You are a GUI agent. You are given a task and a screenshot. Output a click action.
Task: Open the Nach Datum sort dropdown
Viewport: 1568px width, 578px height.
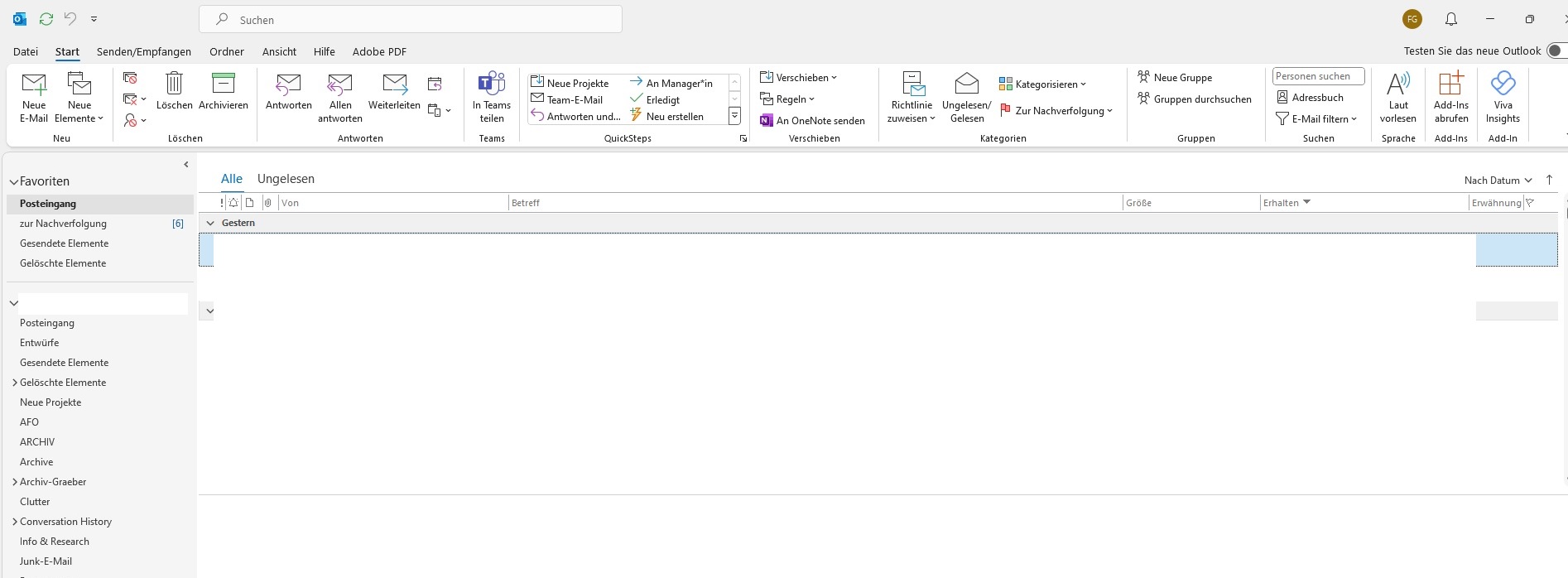tap(1498, 180)
